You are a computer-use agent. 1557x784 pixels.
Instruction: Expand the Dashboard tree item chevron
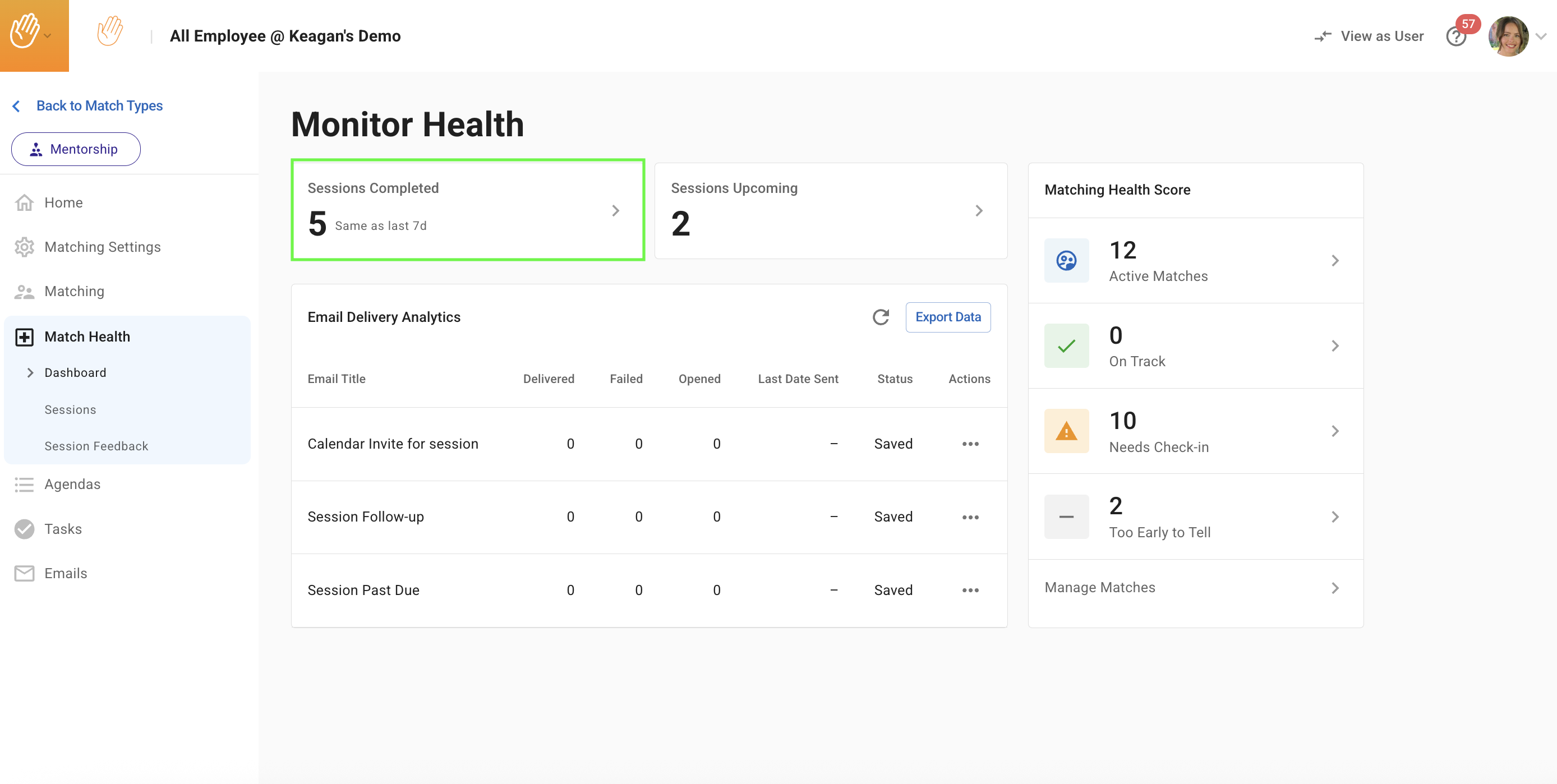tap(30, 372)
